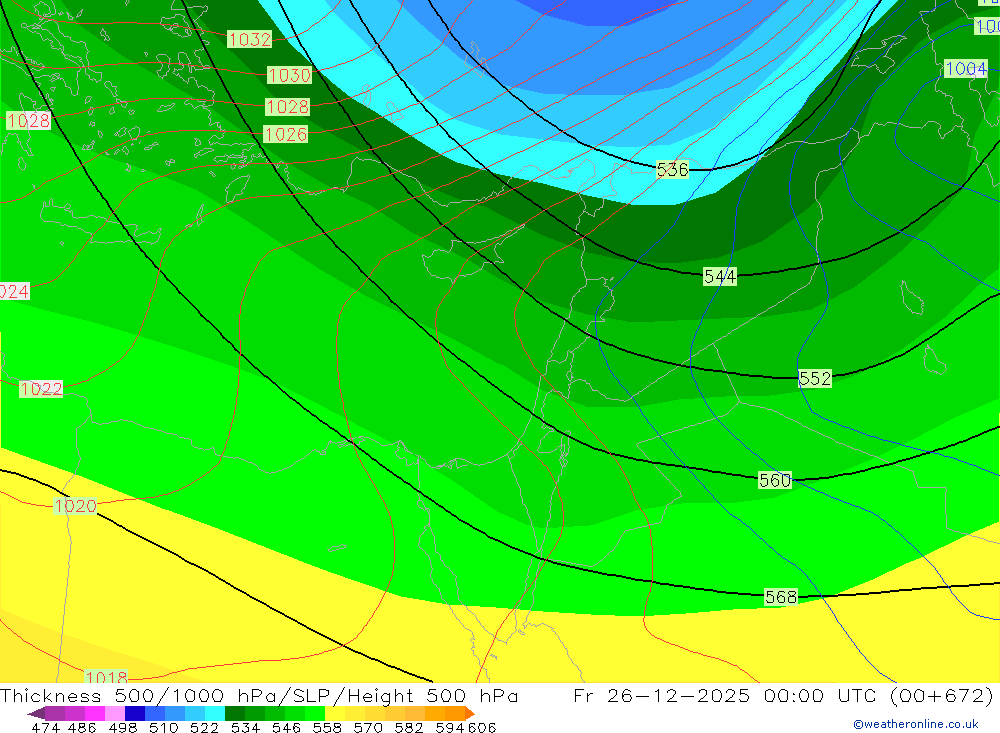Click the 1022 isobar label
1000x733 pixels.
click(x=41, y=389)
